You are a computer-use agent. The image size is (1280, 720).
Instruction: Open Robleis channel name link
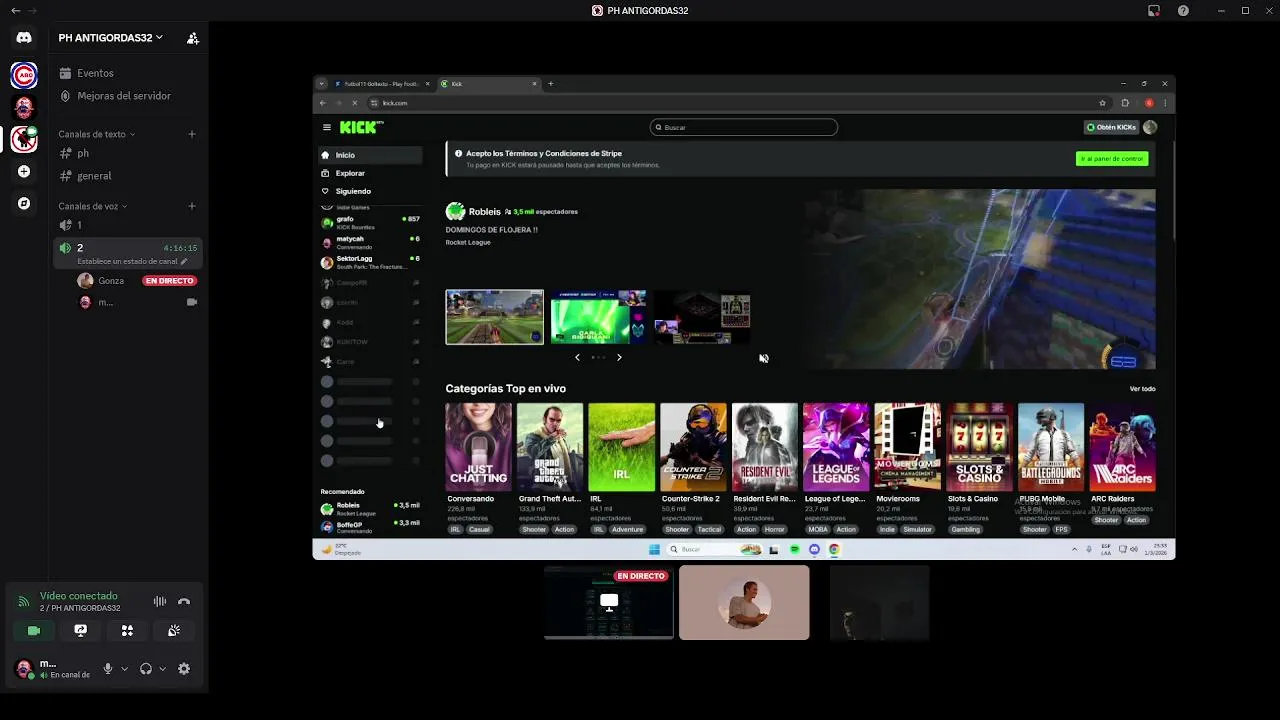point(485,212)
